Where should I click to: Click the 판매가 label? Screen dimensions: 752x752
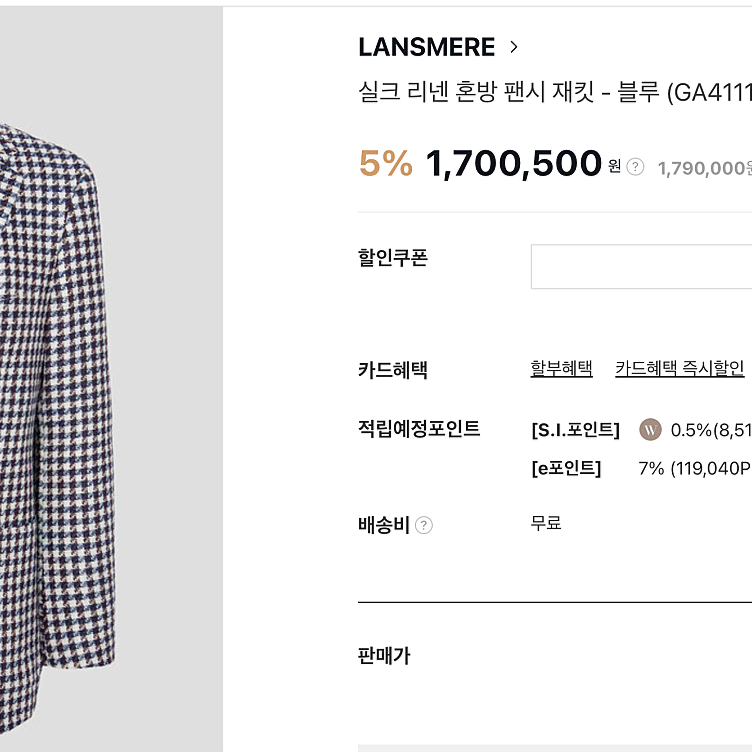pos(384,655)
